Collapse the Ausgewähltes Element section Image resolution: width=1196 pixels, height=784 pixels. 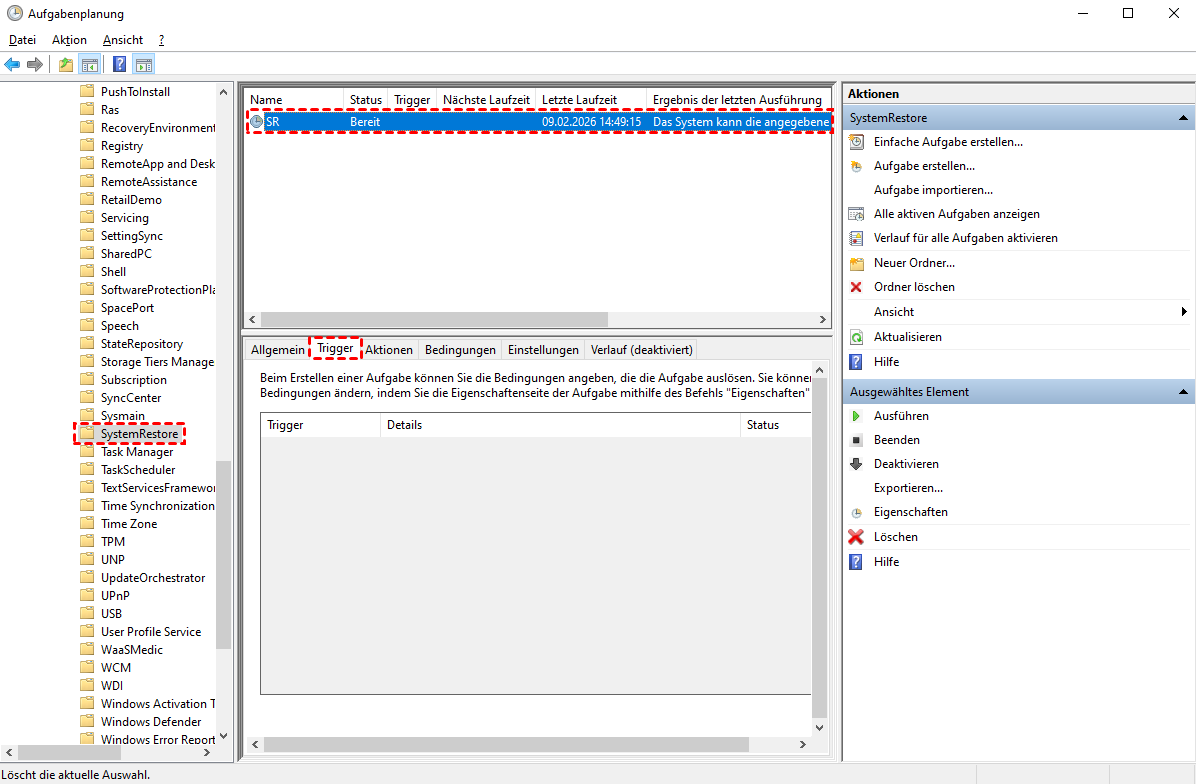[1183, 392]
